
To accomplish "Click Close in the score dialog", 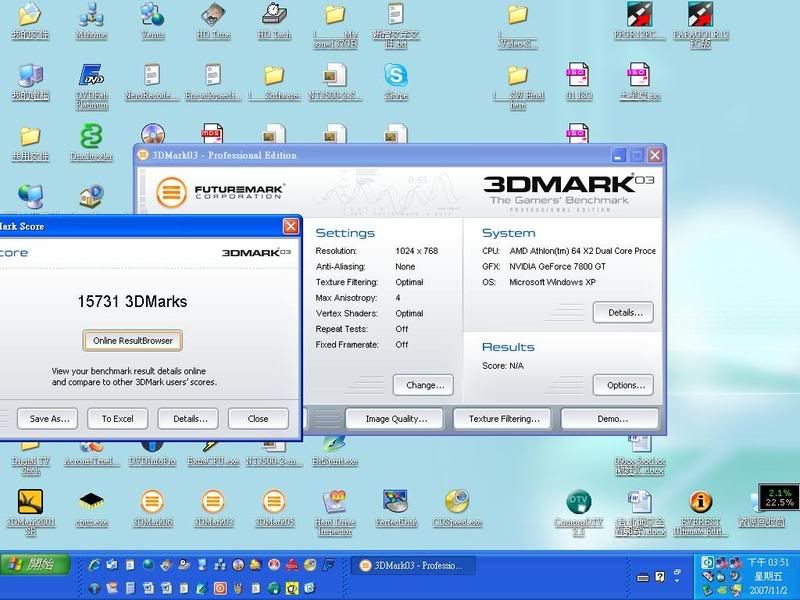I will coord(258,418).
